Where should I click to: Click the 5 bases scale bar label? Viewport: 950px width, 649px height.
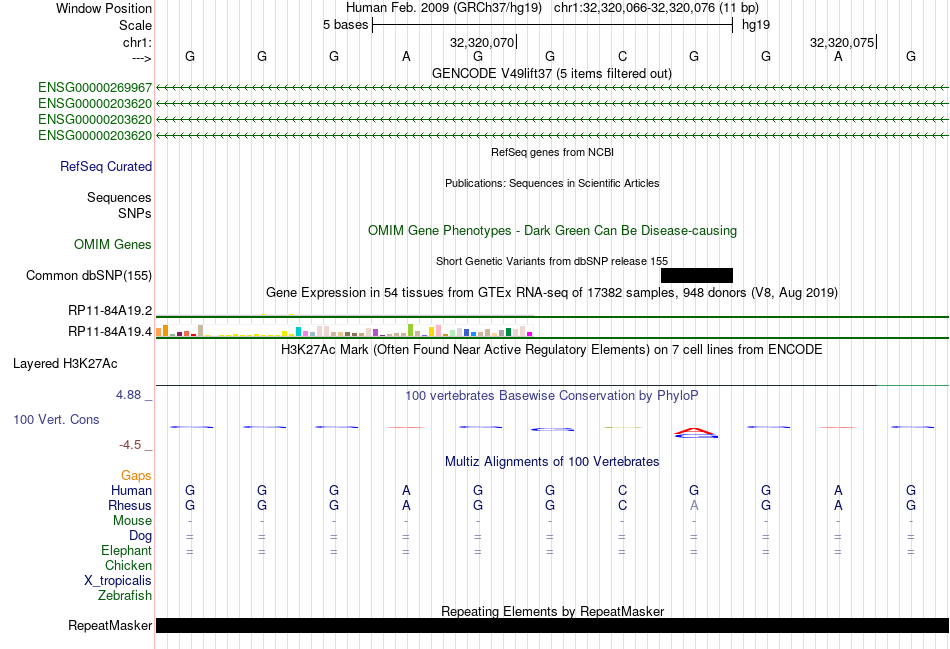[x=345, y=25]
